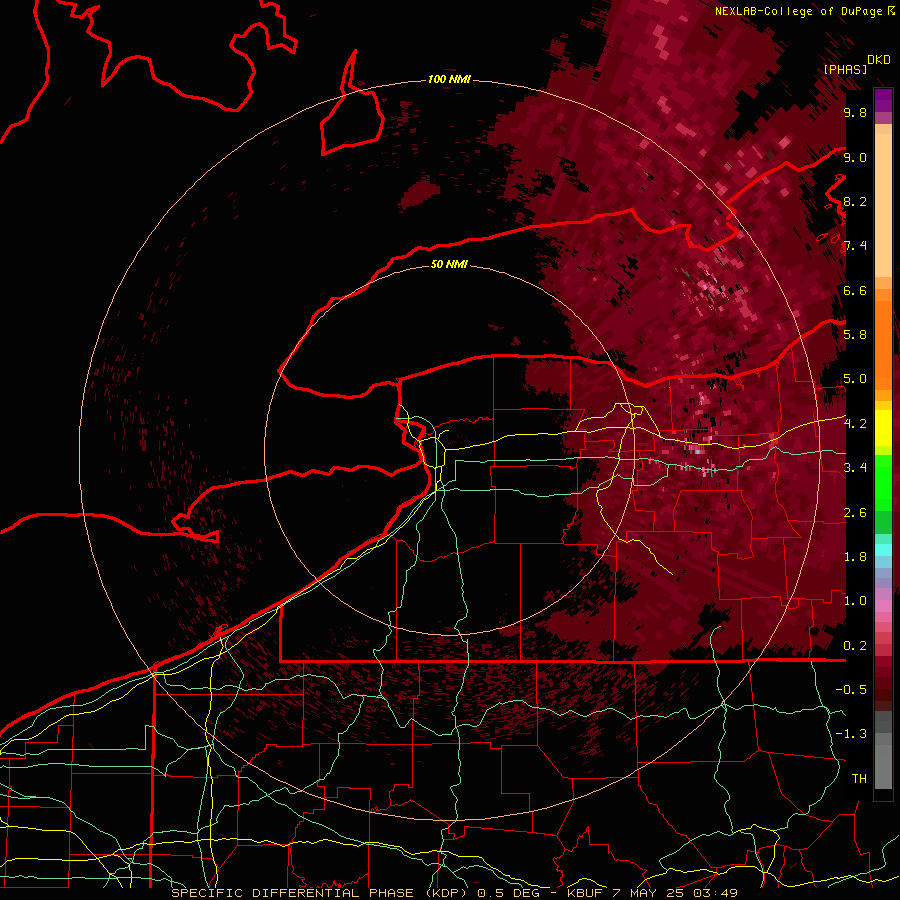Click the [PHAS] units label
The height and width of the screenshot is (900, 900).
pos(845,69)
